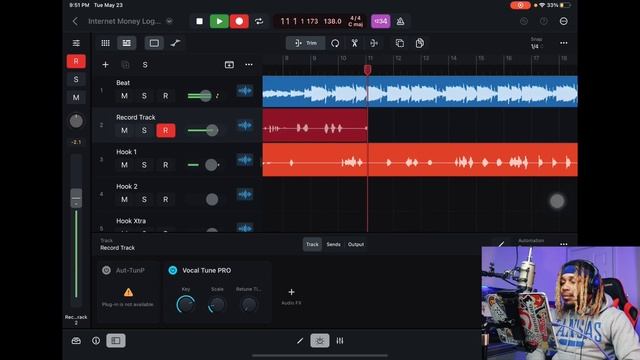Image resolution: width=640 pixels, height=360 pixels.
Task: Click the import track icon in header
Action: pos(229,64)
